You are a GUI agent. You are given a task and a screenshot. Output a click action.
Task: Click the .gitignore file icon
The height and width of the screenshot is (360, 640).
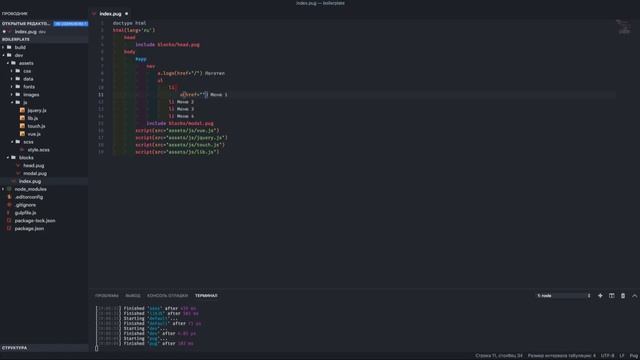click(x=9, y=204)
